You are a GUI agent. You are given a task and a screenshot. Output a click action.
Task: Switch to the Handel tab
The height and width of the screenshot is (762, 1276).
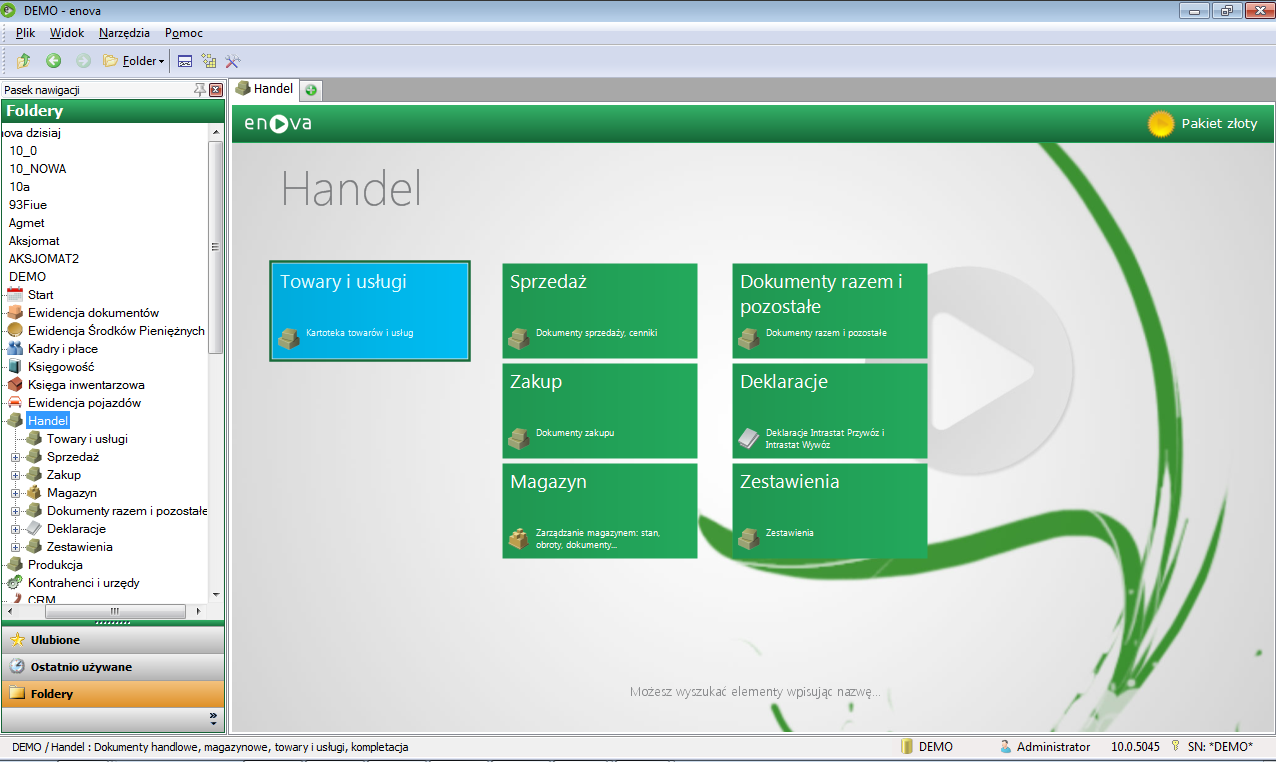coord(265,89)
